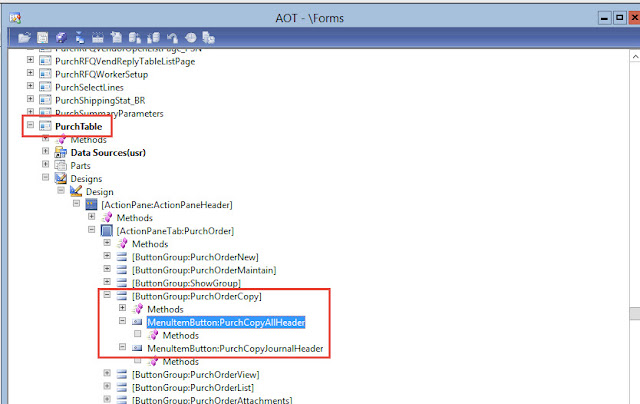Click the PurchSelectLines form icon
Image resolution: width=640 pixels, height=404 pixels.
tap(45, 87)
